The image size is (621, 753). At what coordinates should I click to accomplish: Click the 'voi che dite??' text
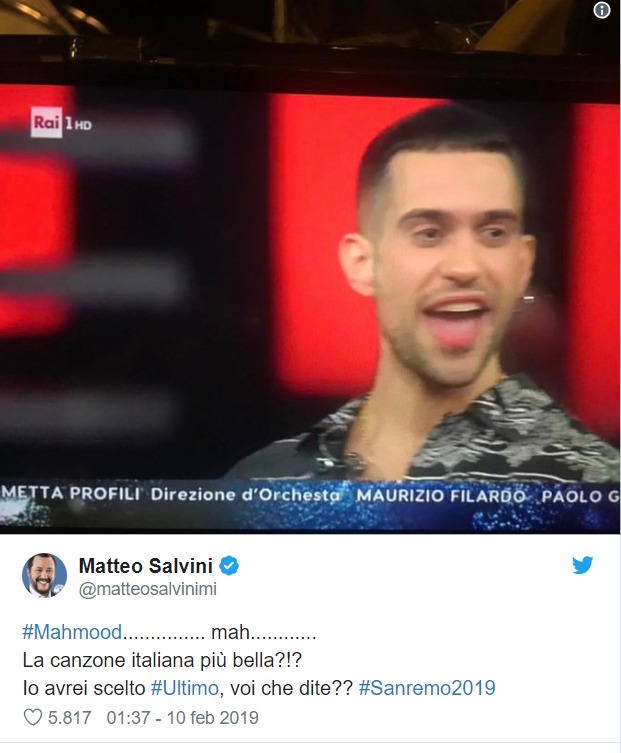(x=292, y=688)
